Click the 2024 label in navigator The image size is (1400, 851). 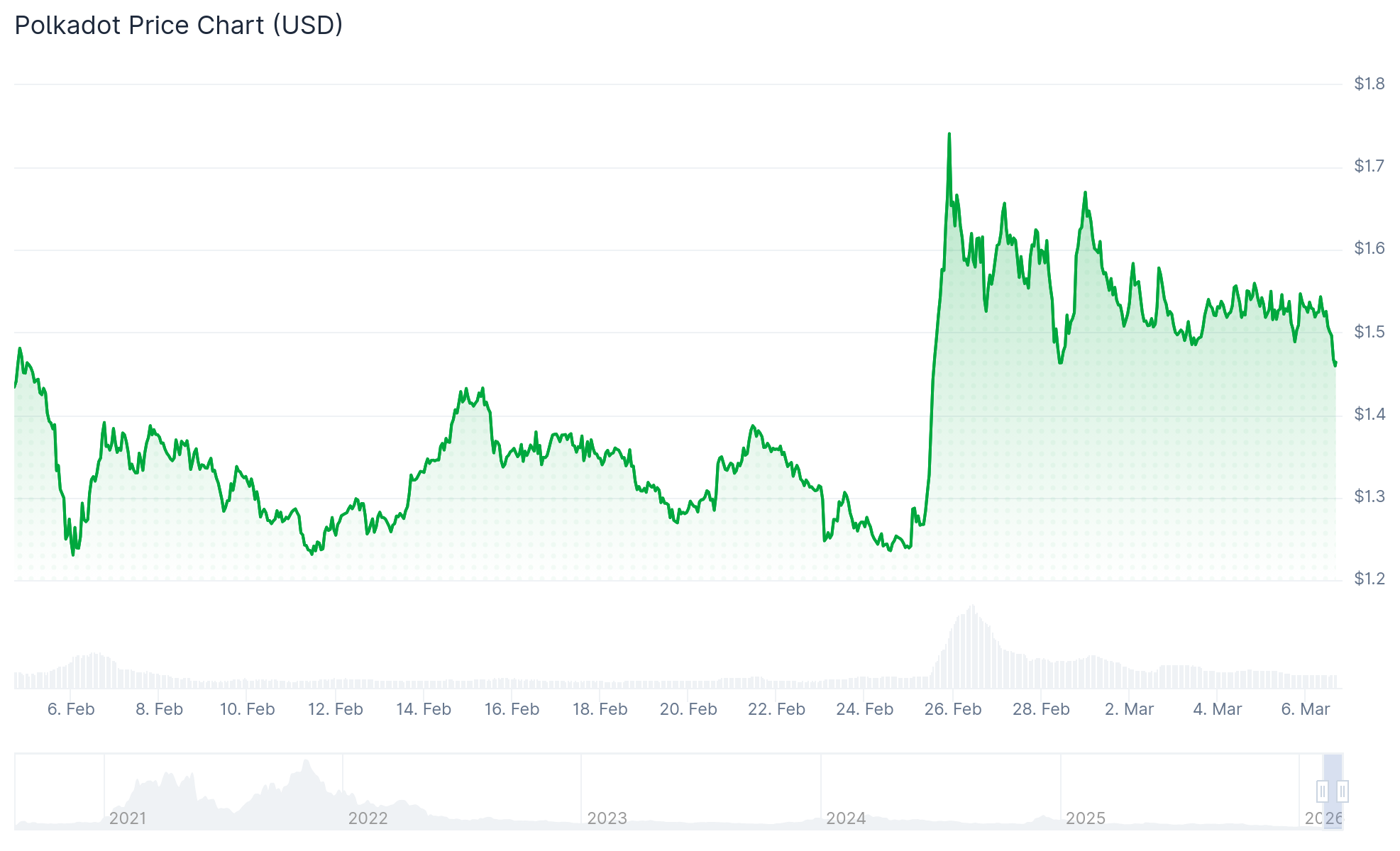click(x=846, y=818)
